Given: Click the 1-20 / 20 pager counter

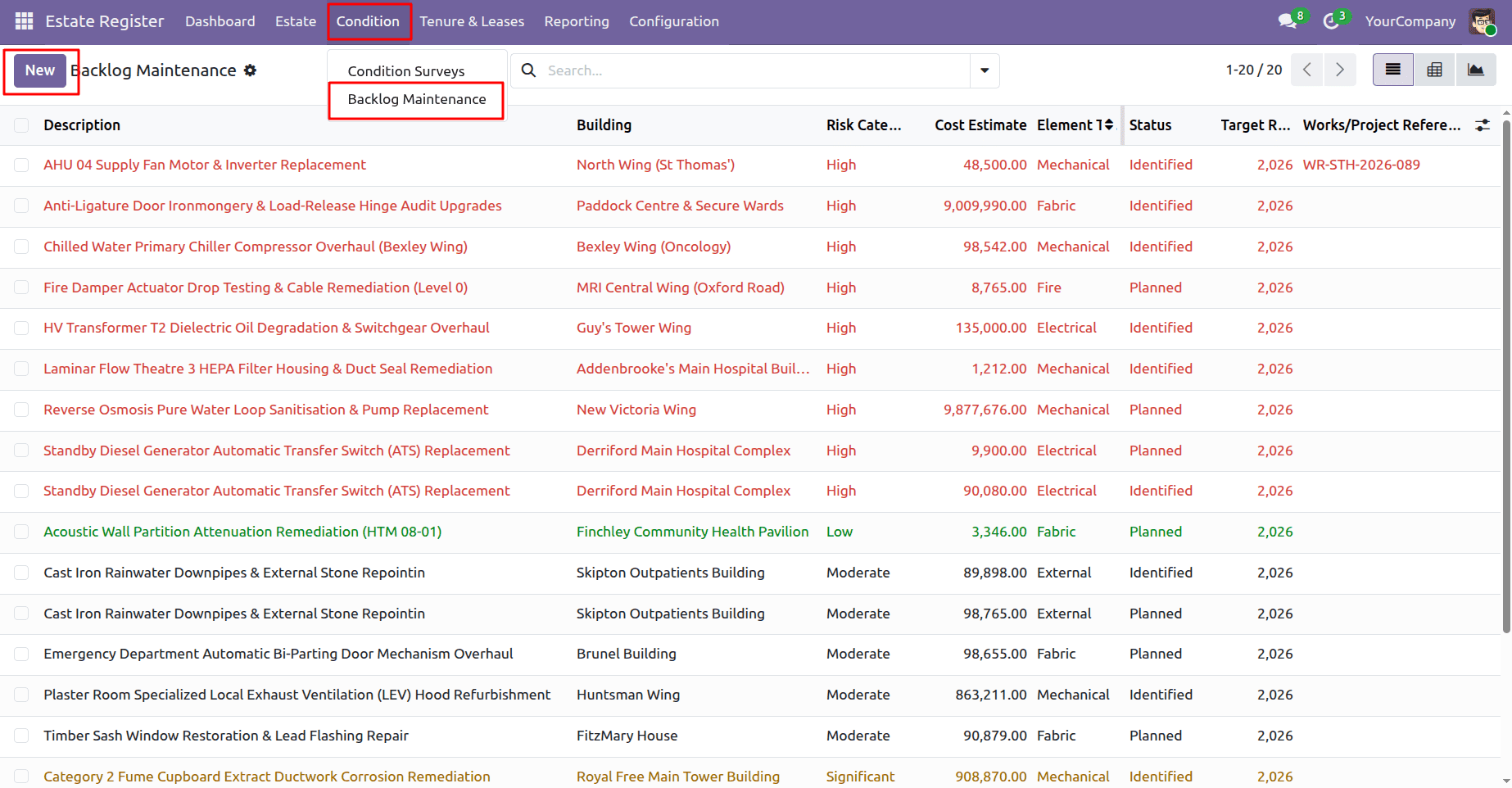Looking at the screenshot, I should (x=1254, y=70).
